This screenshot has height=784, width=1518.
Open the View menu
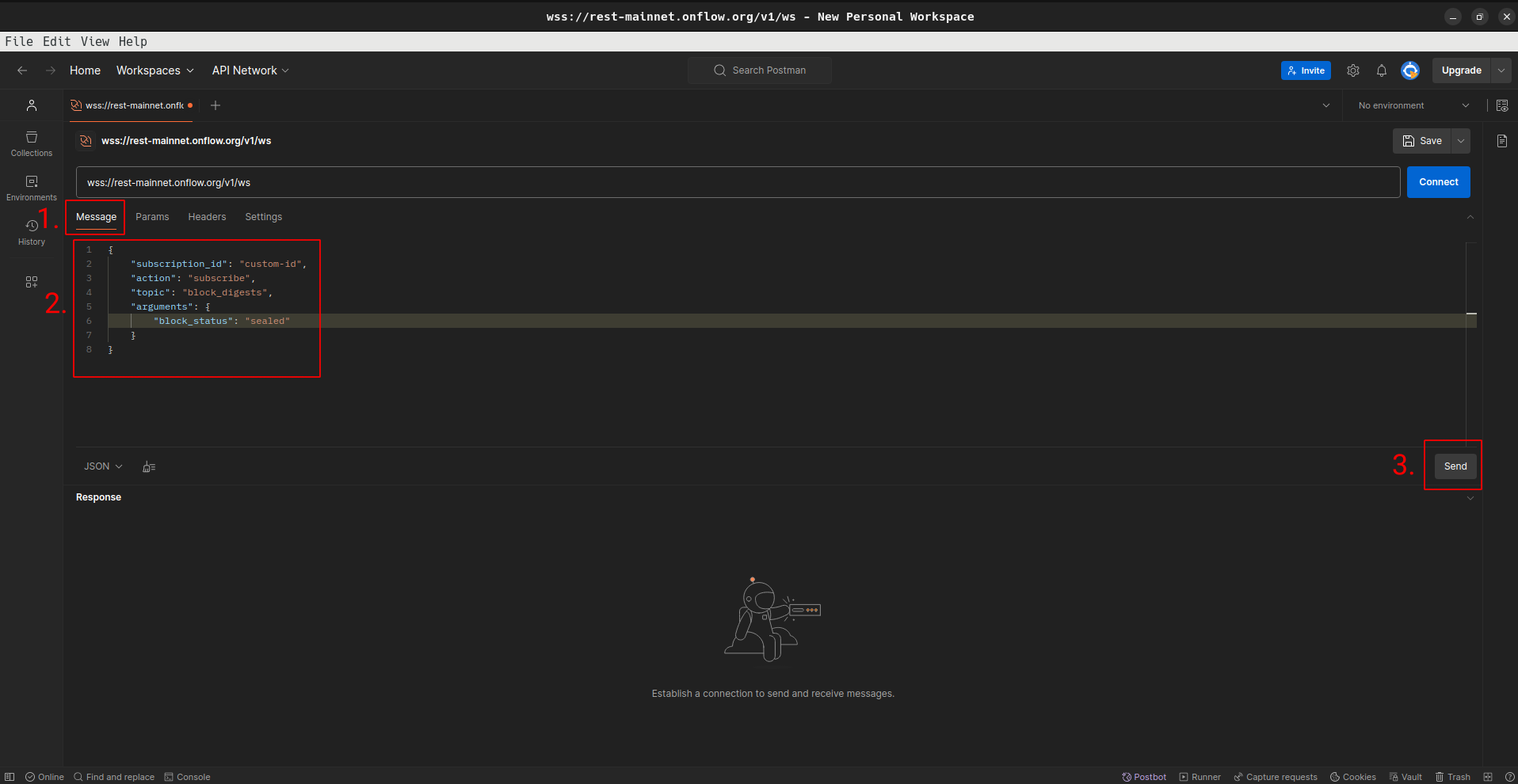tap(94, 41)
